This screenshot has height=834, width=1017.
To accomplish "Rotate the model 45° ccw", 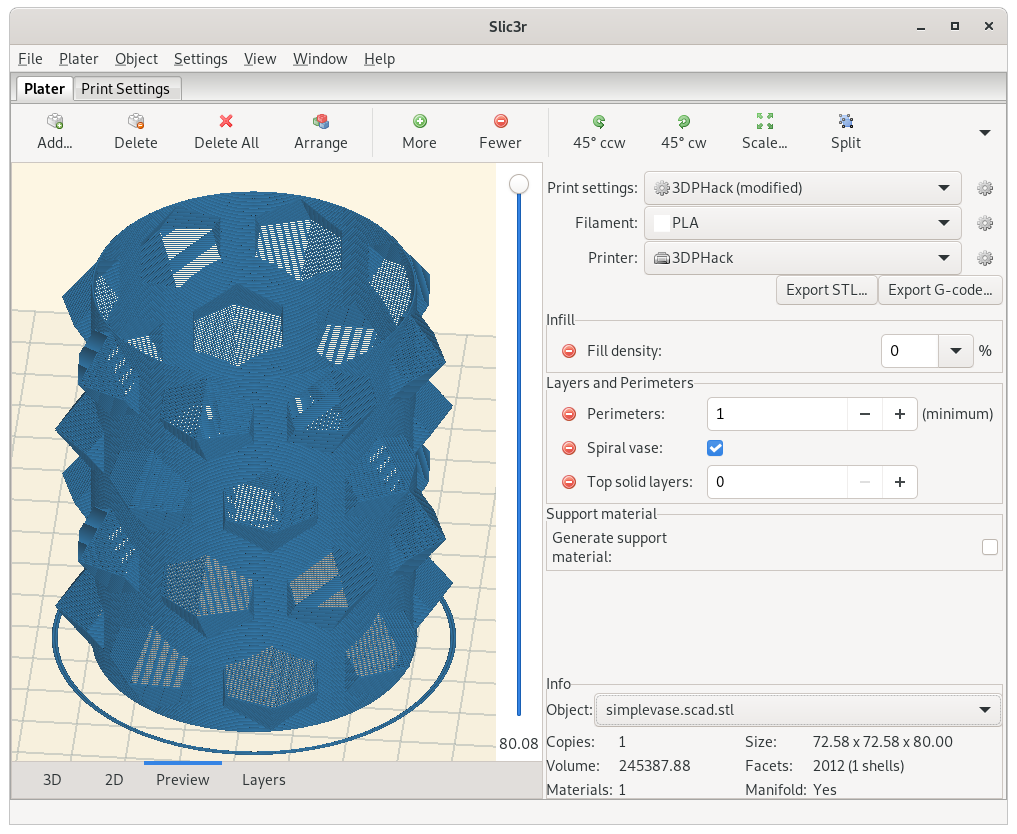I will (599, 121).
